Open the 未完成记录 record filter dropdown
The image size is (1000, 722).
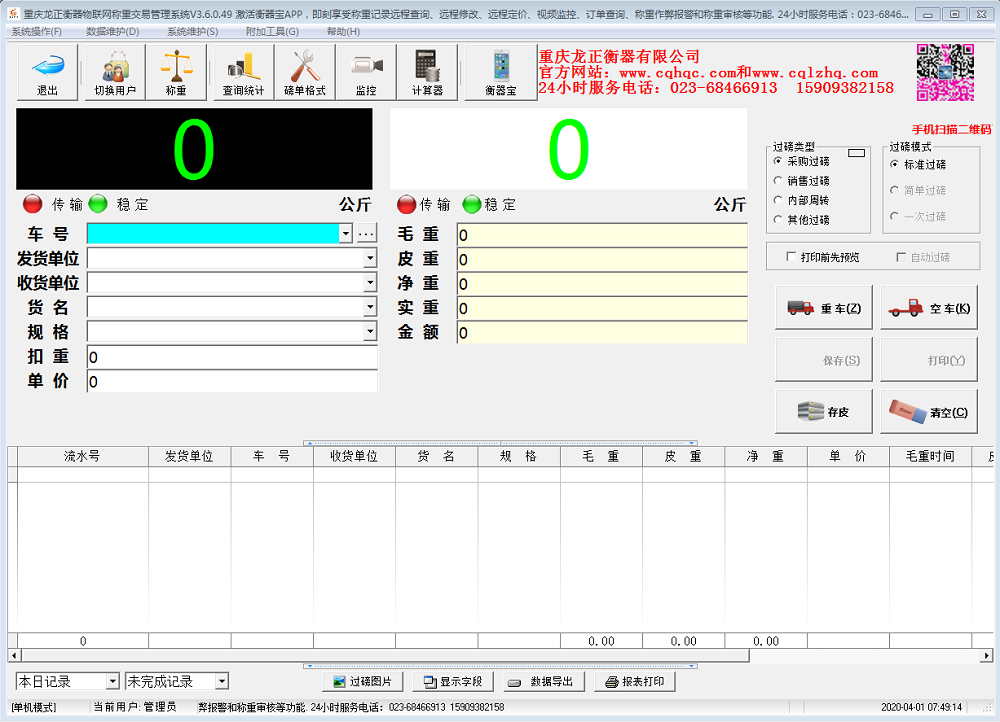click(x=222, y=681)
